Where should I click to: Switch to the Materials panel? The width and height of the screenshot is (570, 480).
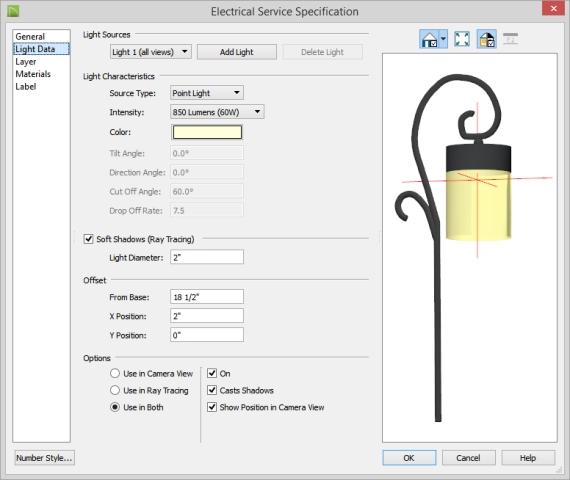tap(33, 74)
